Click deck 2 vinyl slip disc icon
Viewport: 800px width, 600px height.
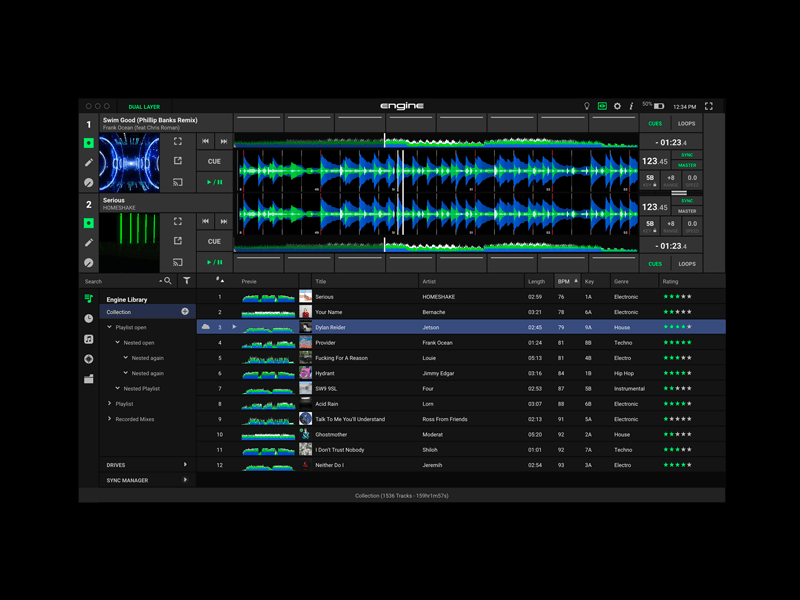point(89,263)
